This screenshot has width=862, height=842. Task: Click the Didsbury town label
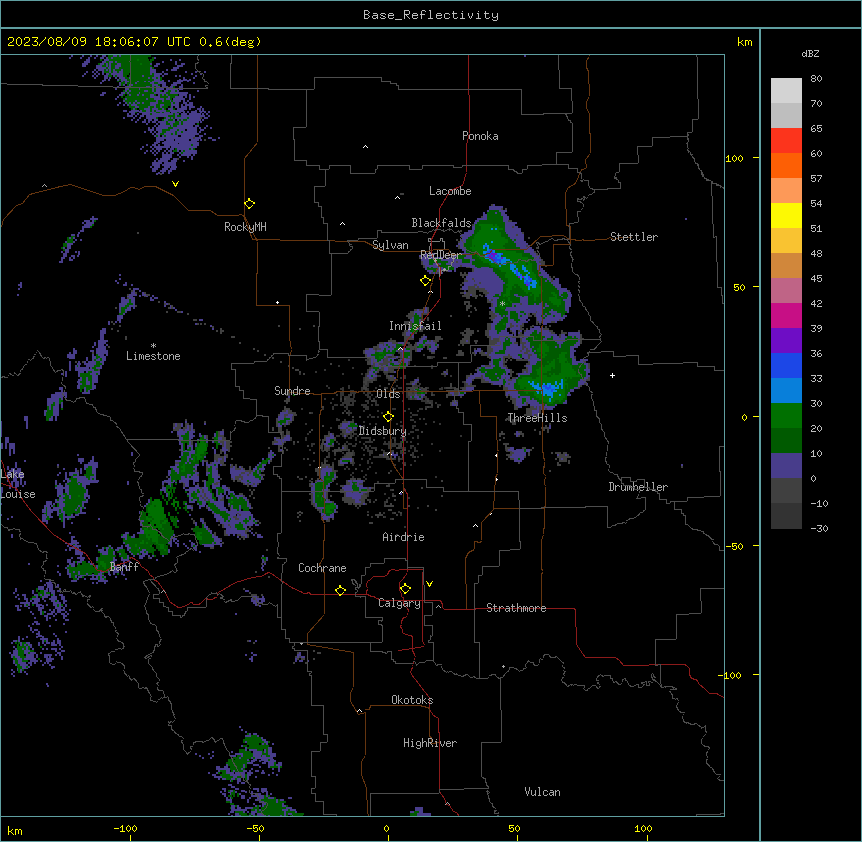[383, 431]
